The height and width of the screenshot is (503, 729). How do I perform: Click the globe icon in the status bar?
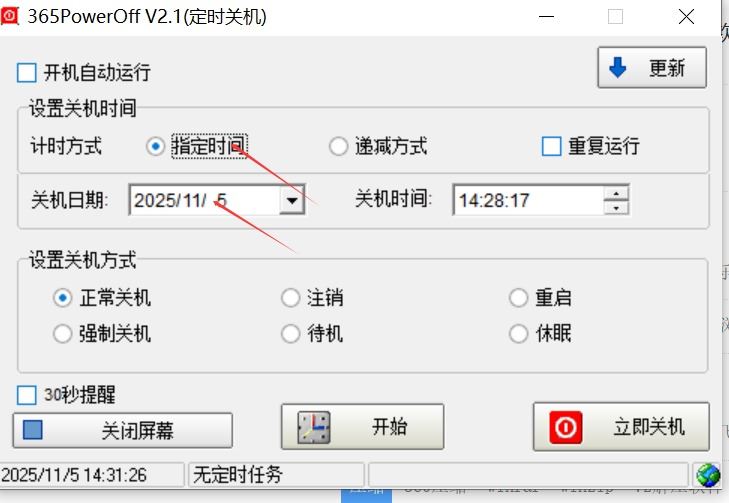tap(708, 475)
